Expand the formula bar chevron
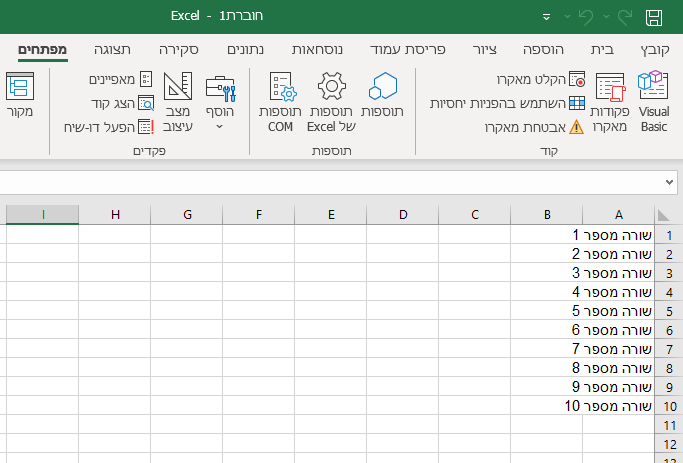Image resolution: width=683 pixels, height=463 pixels. click(x=668, y=182)
